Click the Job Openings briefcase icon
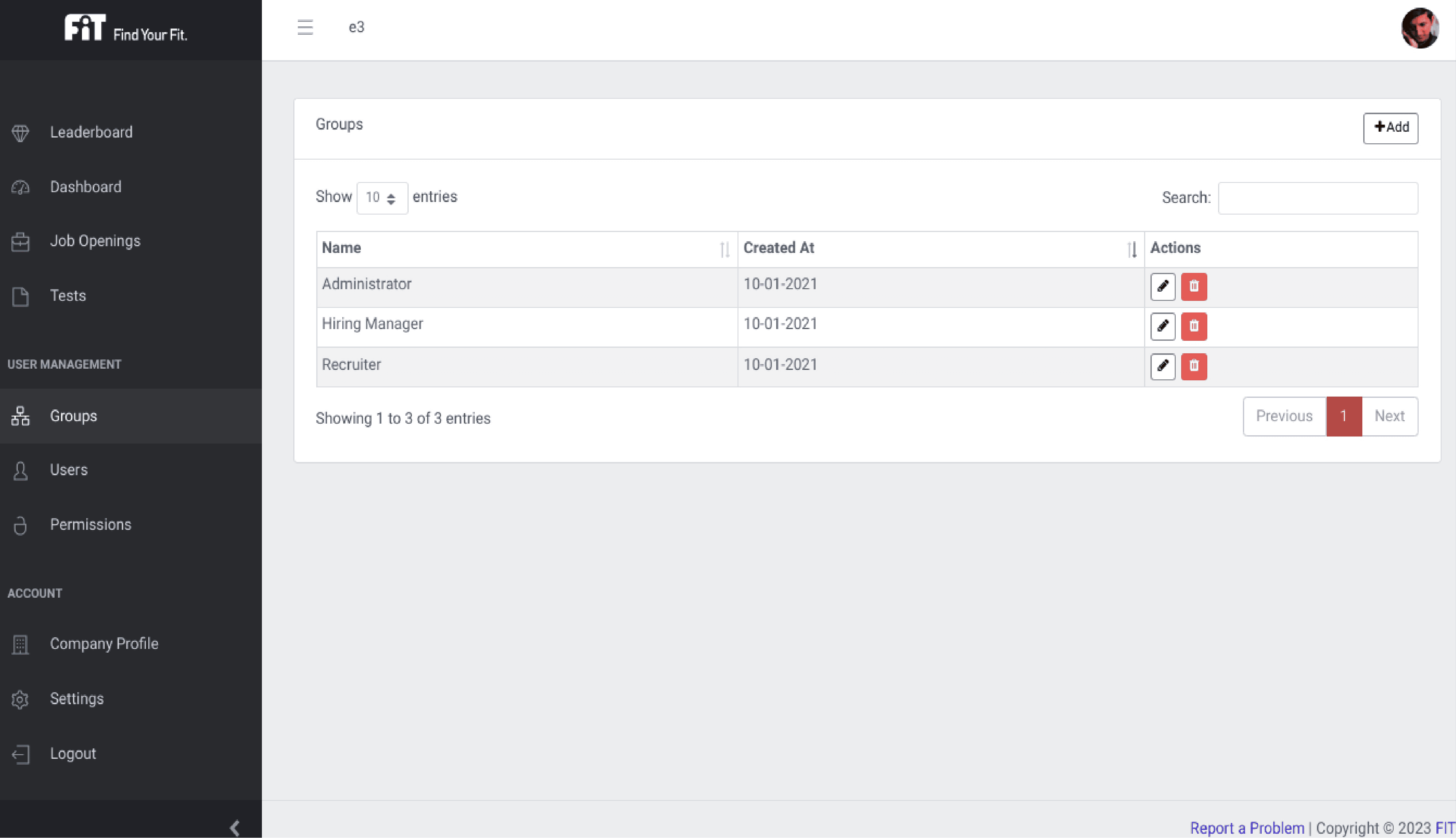The width and height of the screenshot is (1456, 838). click(20, 242)
